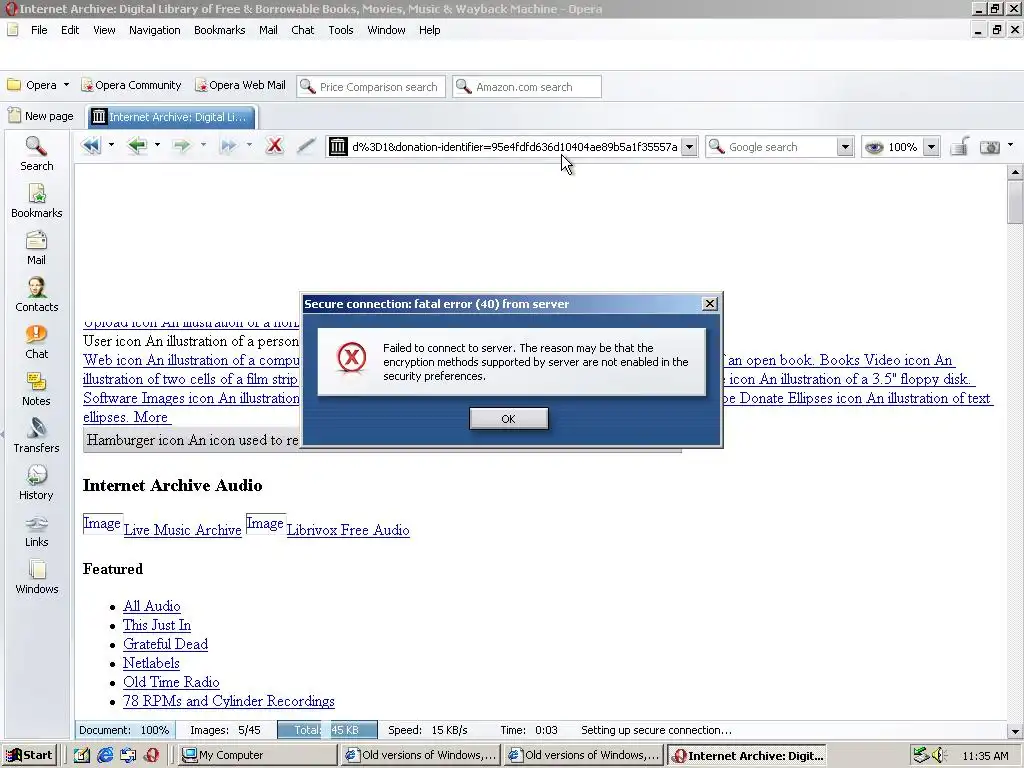Open the Google search engine dropdown
The image size is (1024, 768).
point(845,147)
